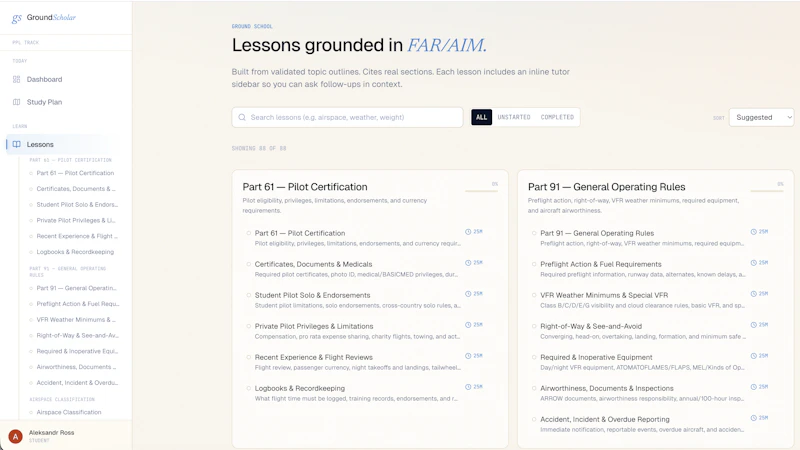Open sidebar item Airspace Classification
The height and width of the screenshot is (450, 800).
pos(68,412)
